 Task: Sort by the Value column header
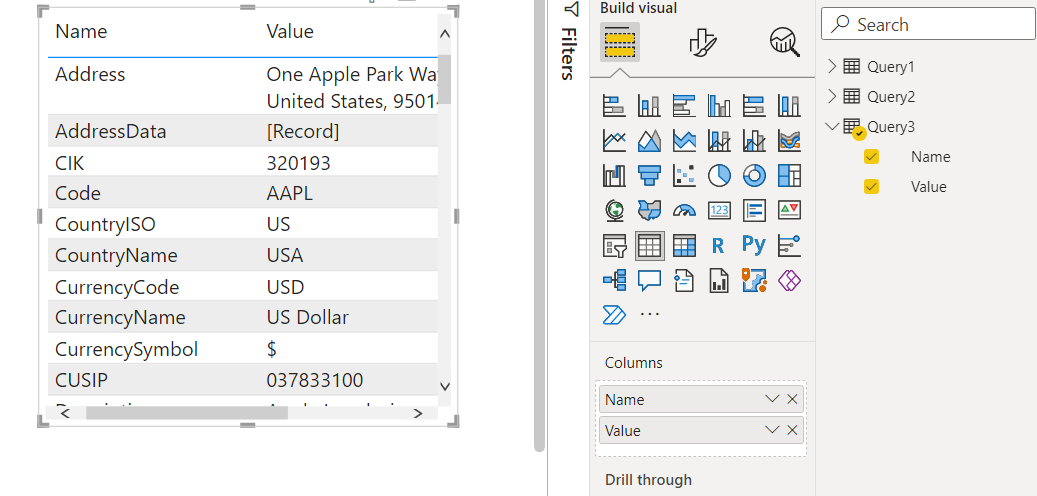point(290,31)
